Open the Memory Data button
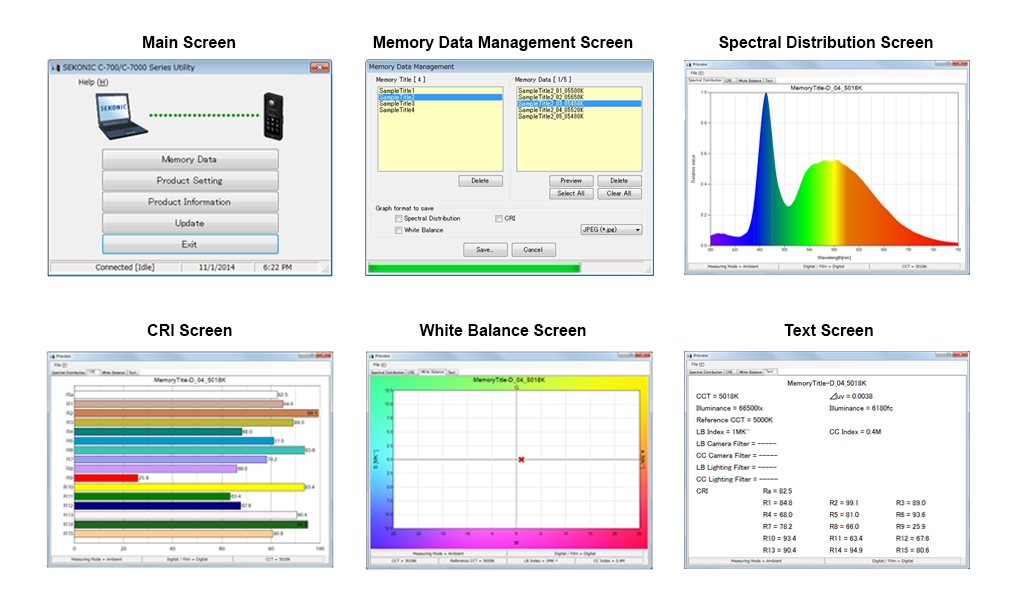This screenshot has width=1024, height=600. point(189,160)
